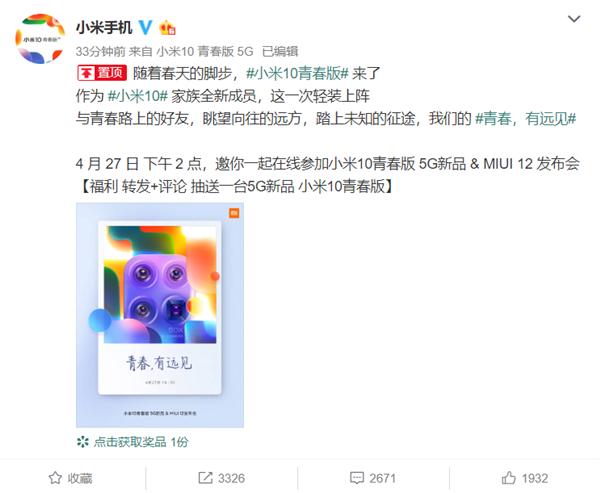
Task: Click the repost share icon
Action: tap(205, 478)
